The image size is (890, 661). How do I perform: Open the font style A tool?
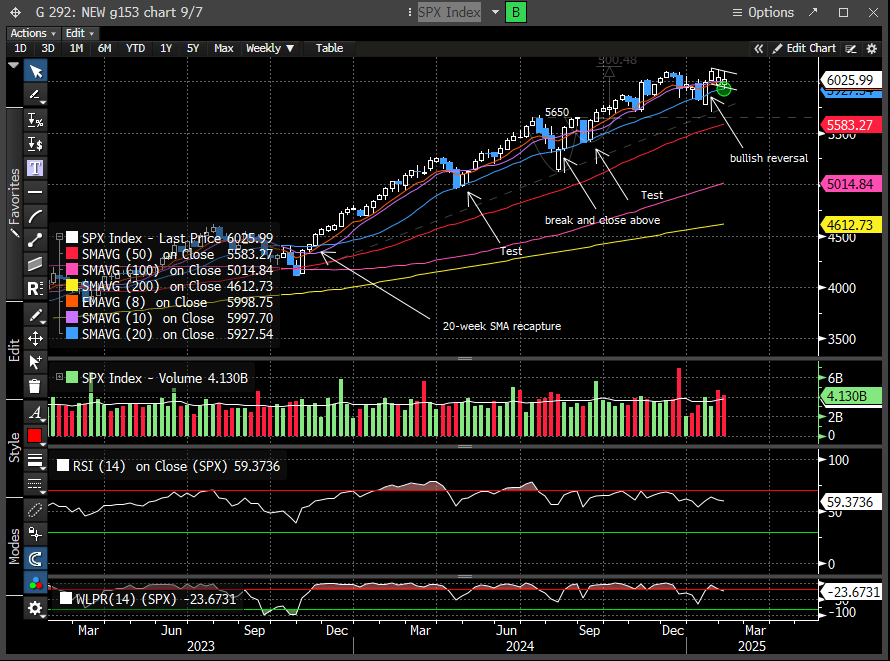[35, 412]
